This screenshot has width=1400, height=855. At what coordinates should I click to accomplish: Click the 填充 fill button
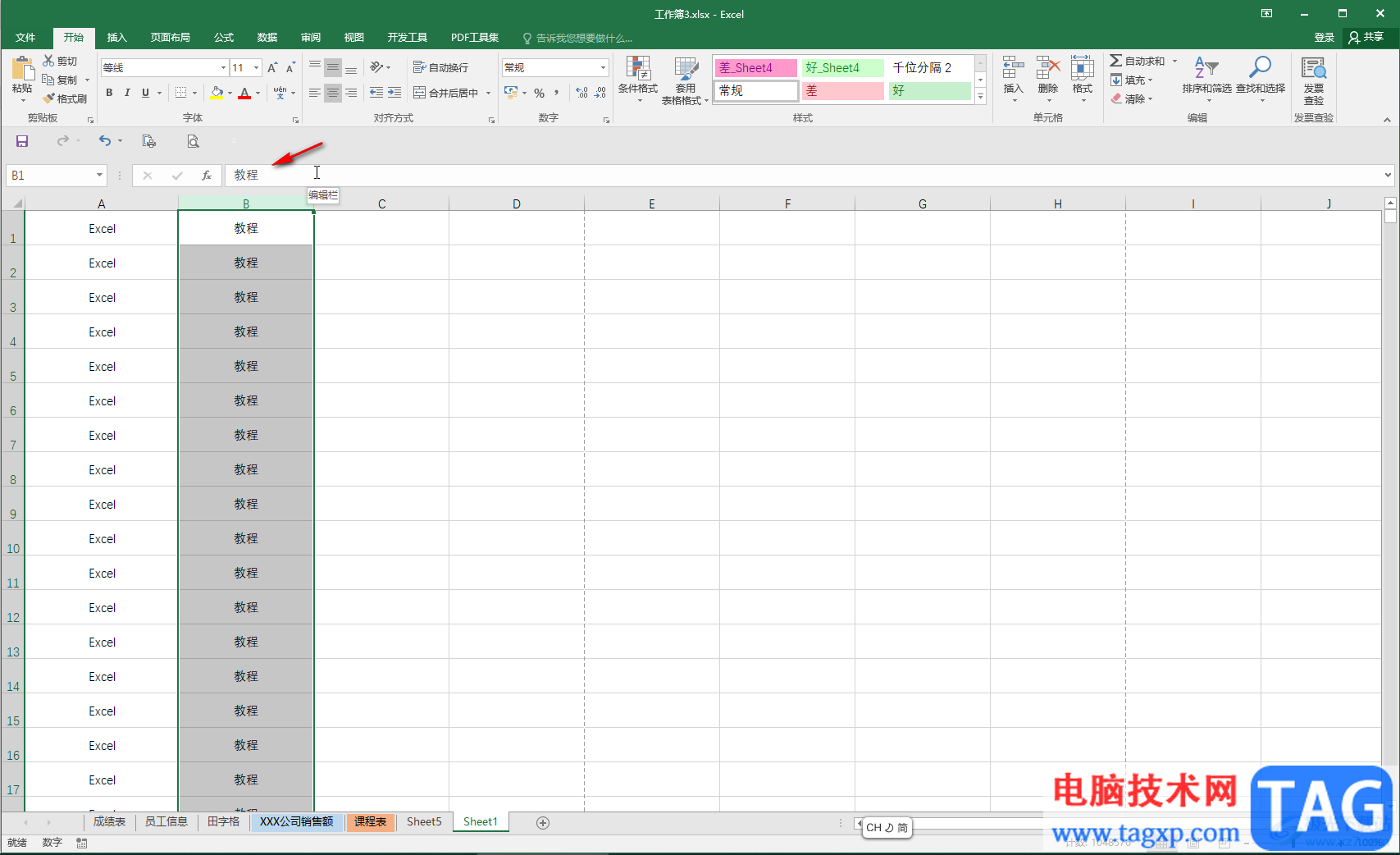pyautogui.click(x=1132, y=80)
